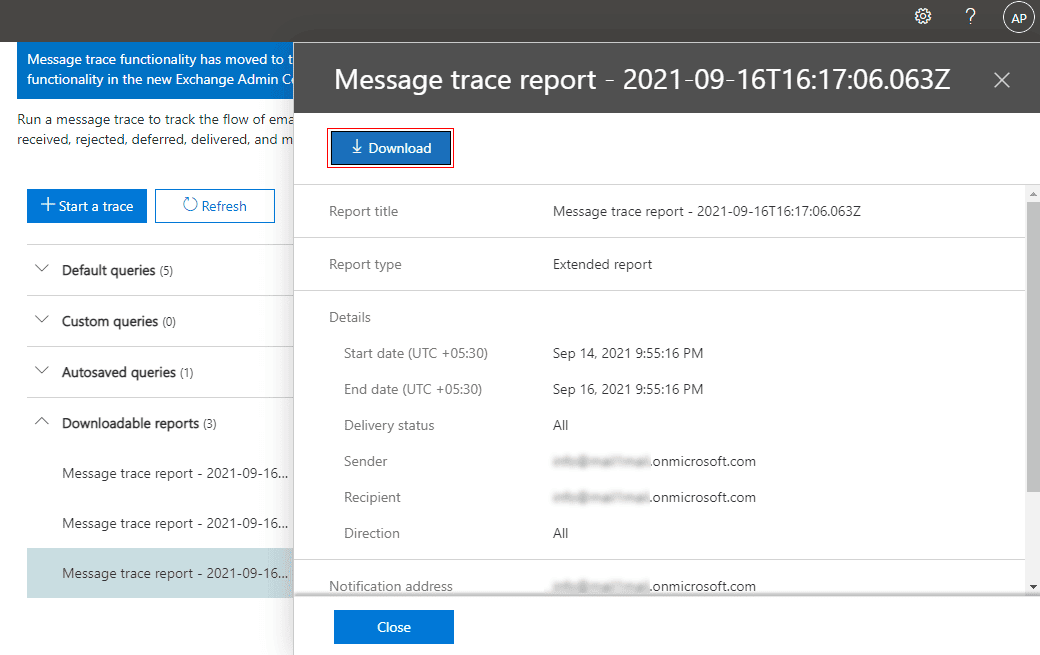Click the Sender email address value
Viewport: 1040px width, 655px height.
(654, 462)
